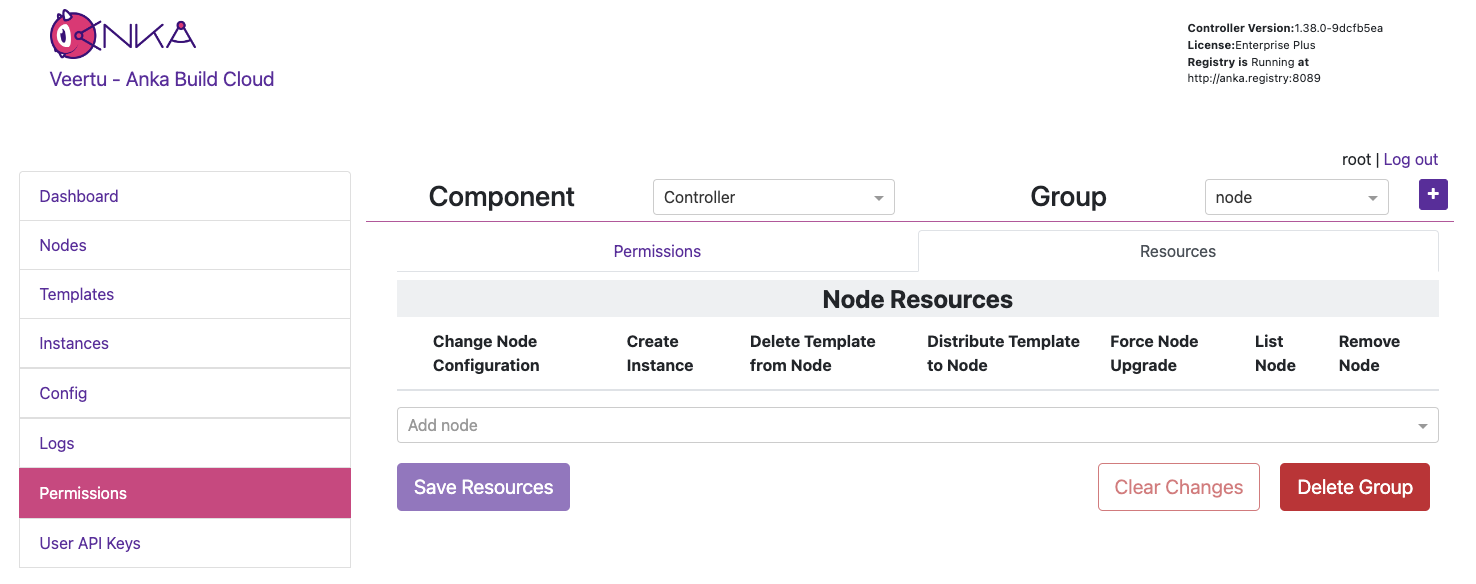Select Permissions in the sidebar

pos(83,493)
